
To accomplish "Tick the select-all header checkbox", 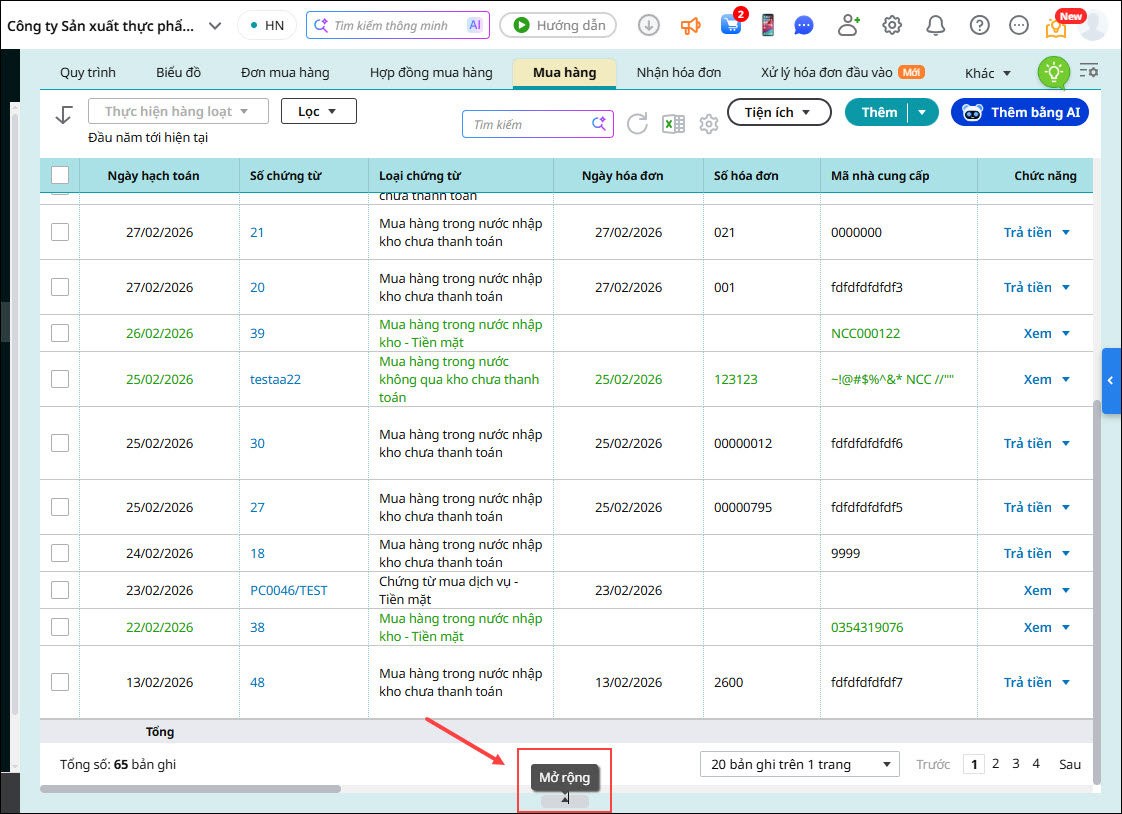I will point(60,175).
